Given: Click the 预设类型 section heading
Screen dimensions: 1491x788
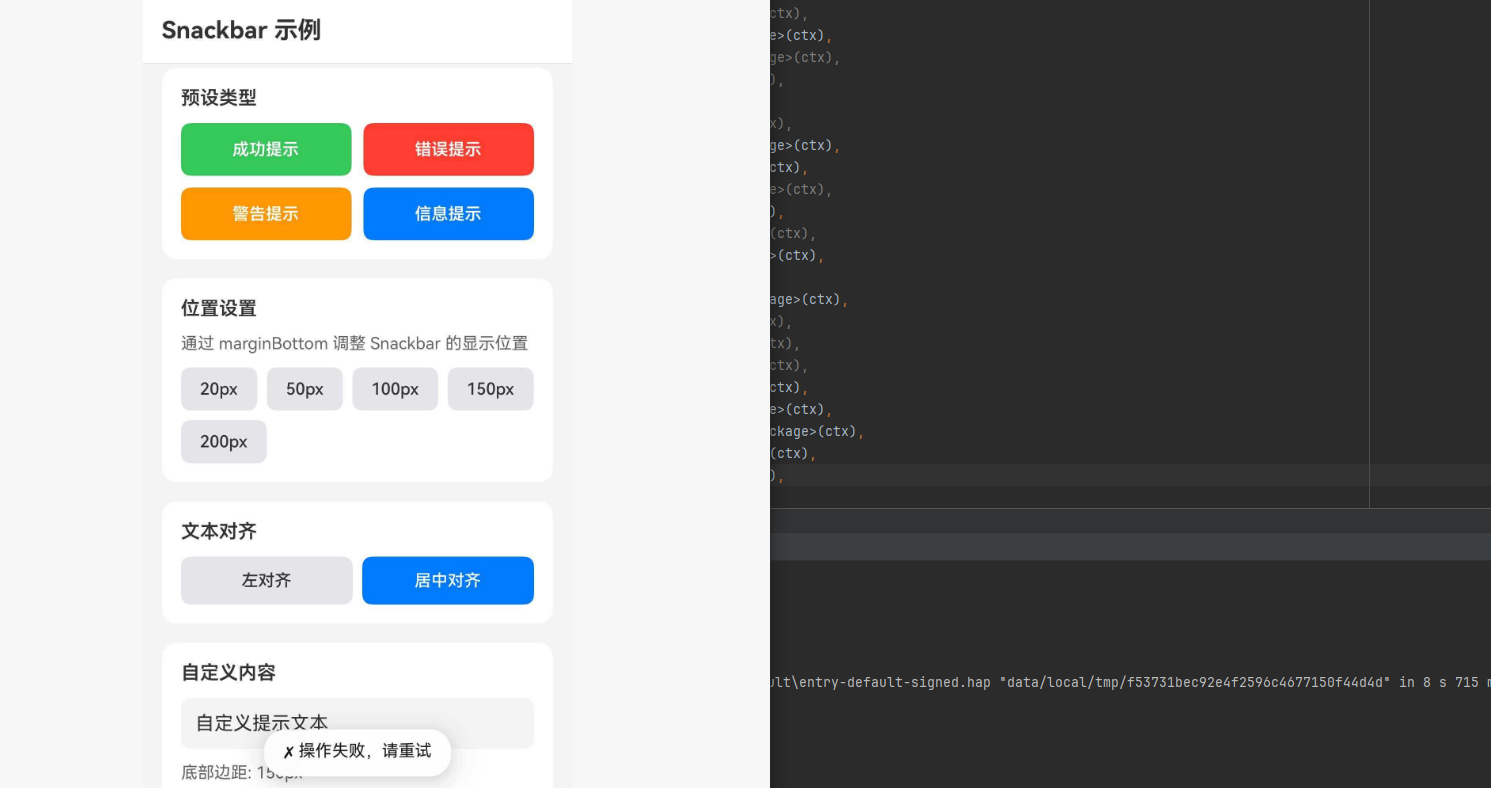Looking at the screenshot, I should tap(219, 98).
